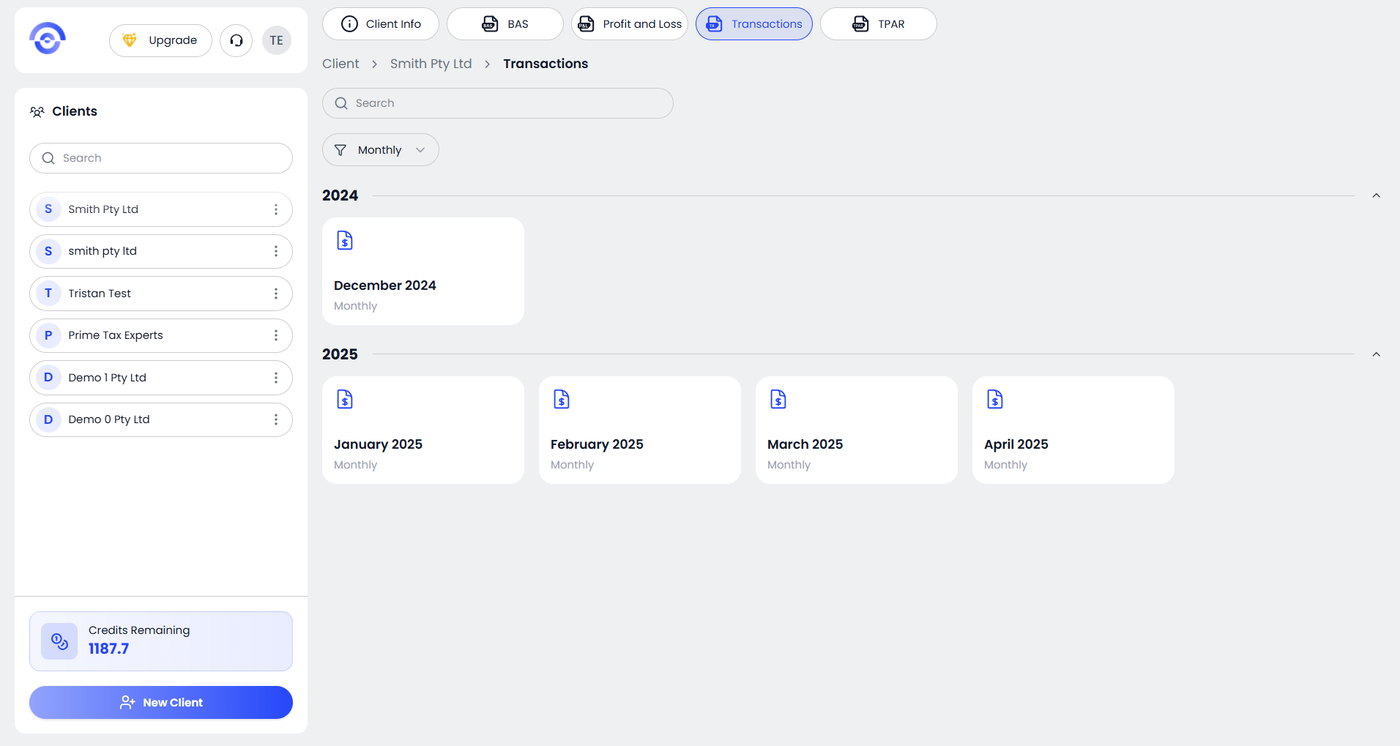Click the February 2025 document icon

pos(561,399)
